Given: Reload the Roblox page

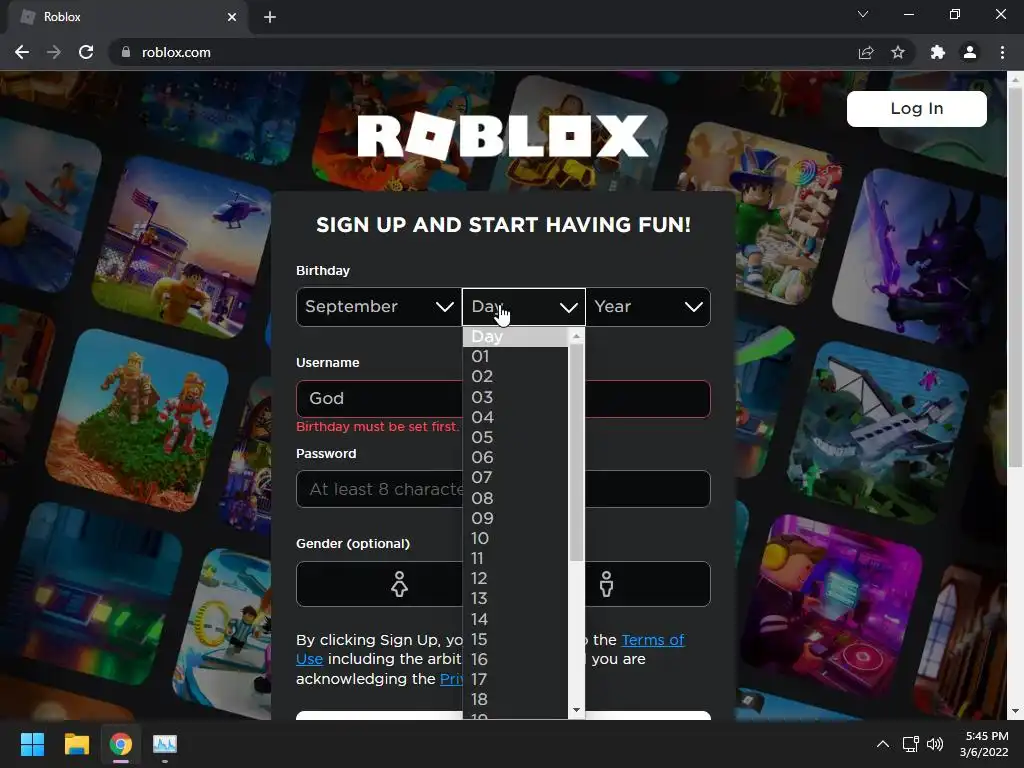Looking at the screenshot, I should [86, 52].
